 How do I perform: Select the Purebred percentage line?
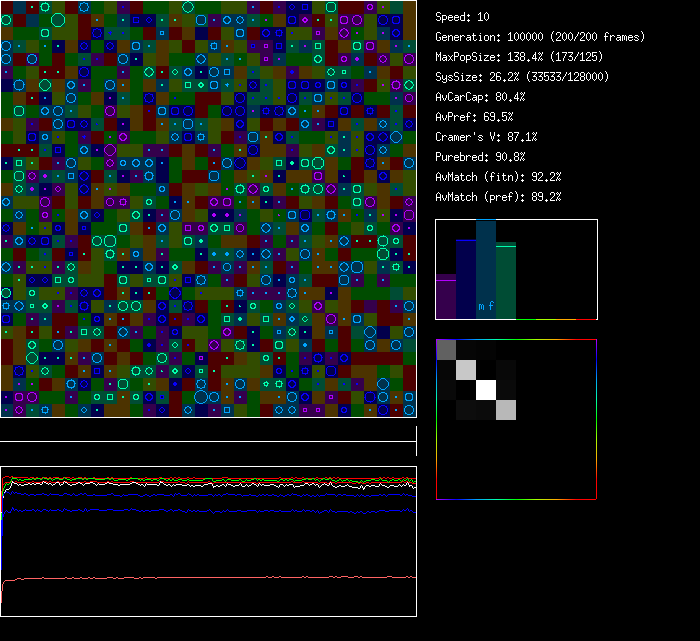pos(480,157)
